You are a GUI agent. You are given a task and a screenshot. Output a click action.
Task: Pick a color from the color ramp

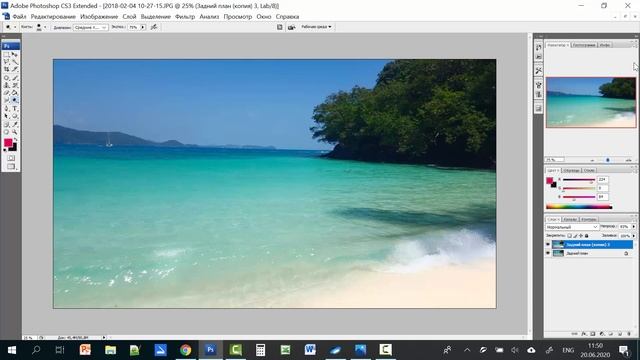click(579, 207)
